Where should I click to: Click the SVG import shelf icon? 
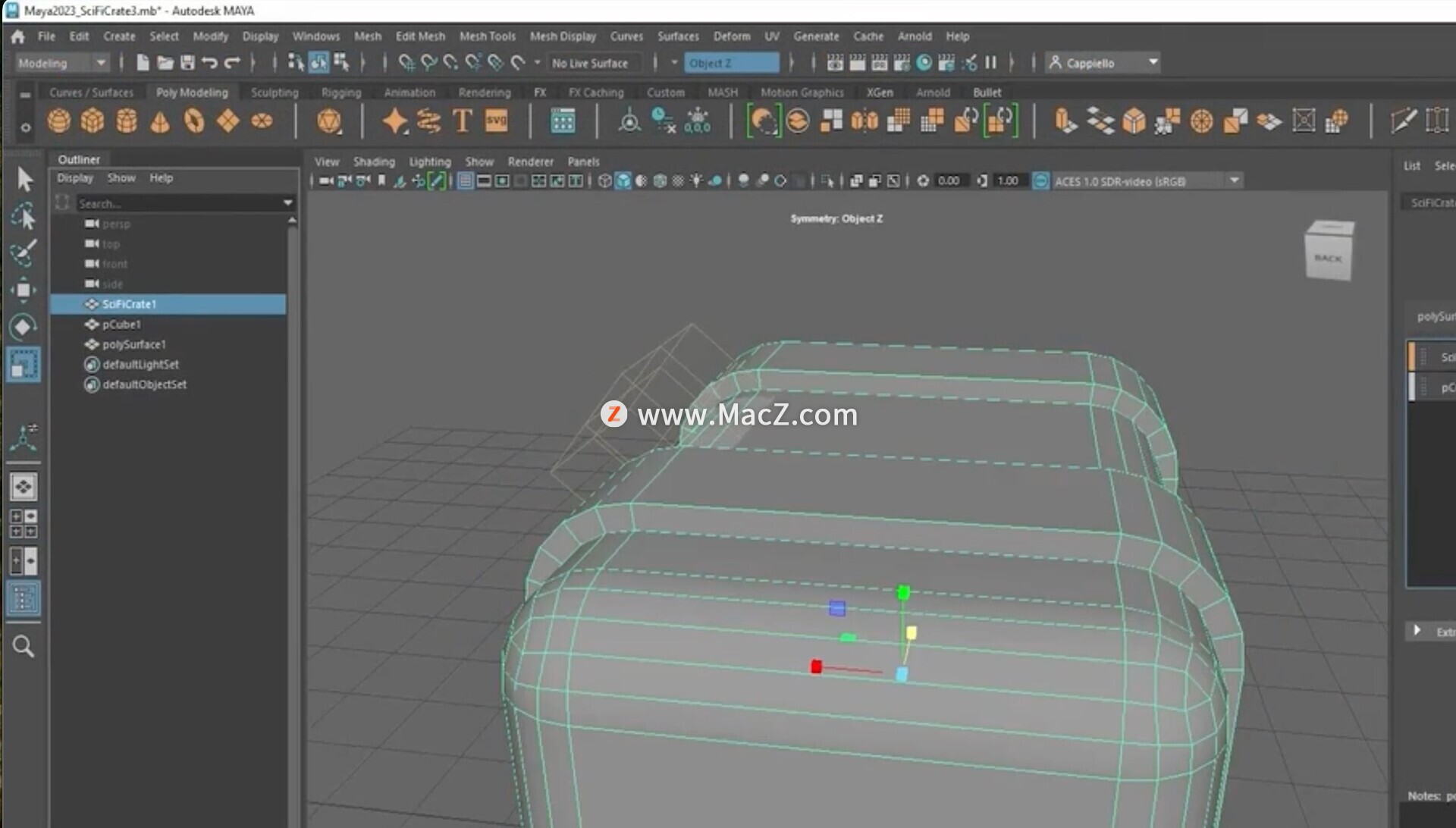pyautogui.click(x=496, y=121)
